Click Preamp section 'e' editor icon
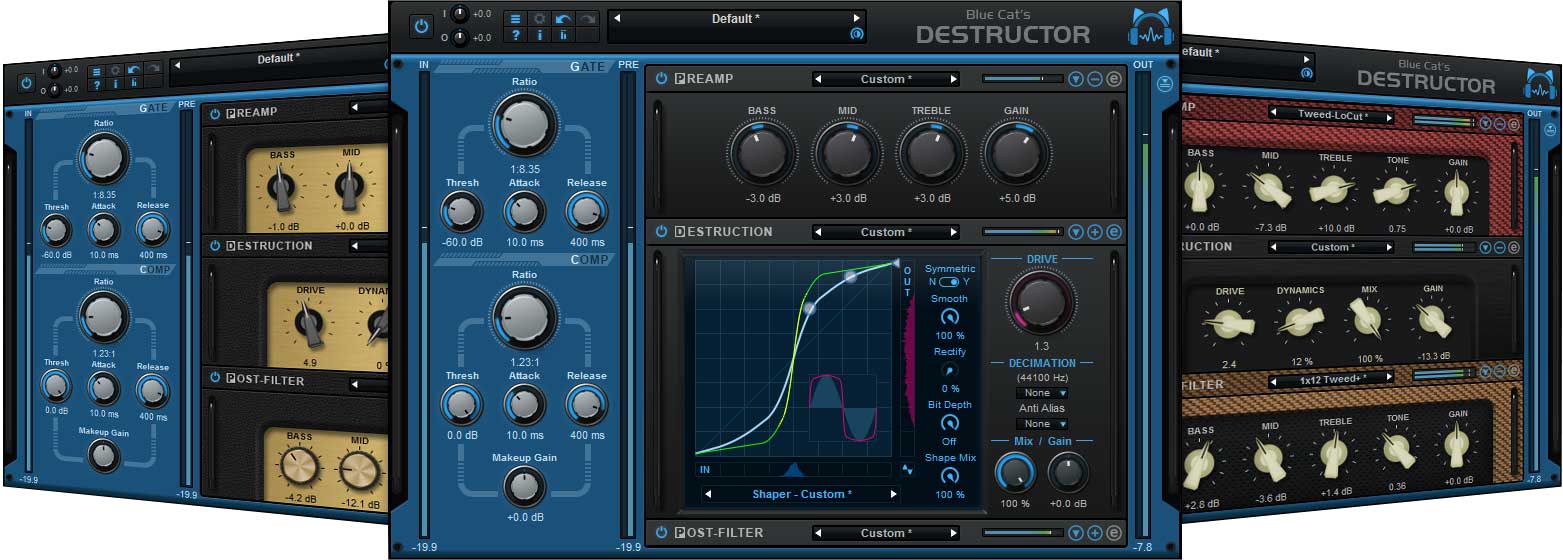Image resolution: width=1563 pixels, height=560 pixels. coord(1114,79)
